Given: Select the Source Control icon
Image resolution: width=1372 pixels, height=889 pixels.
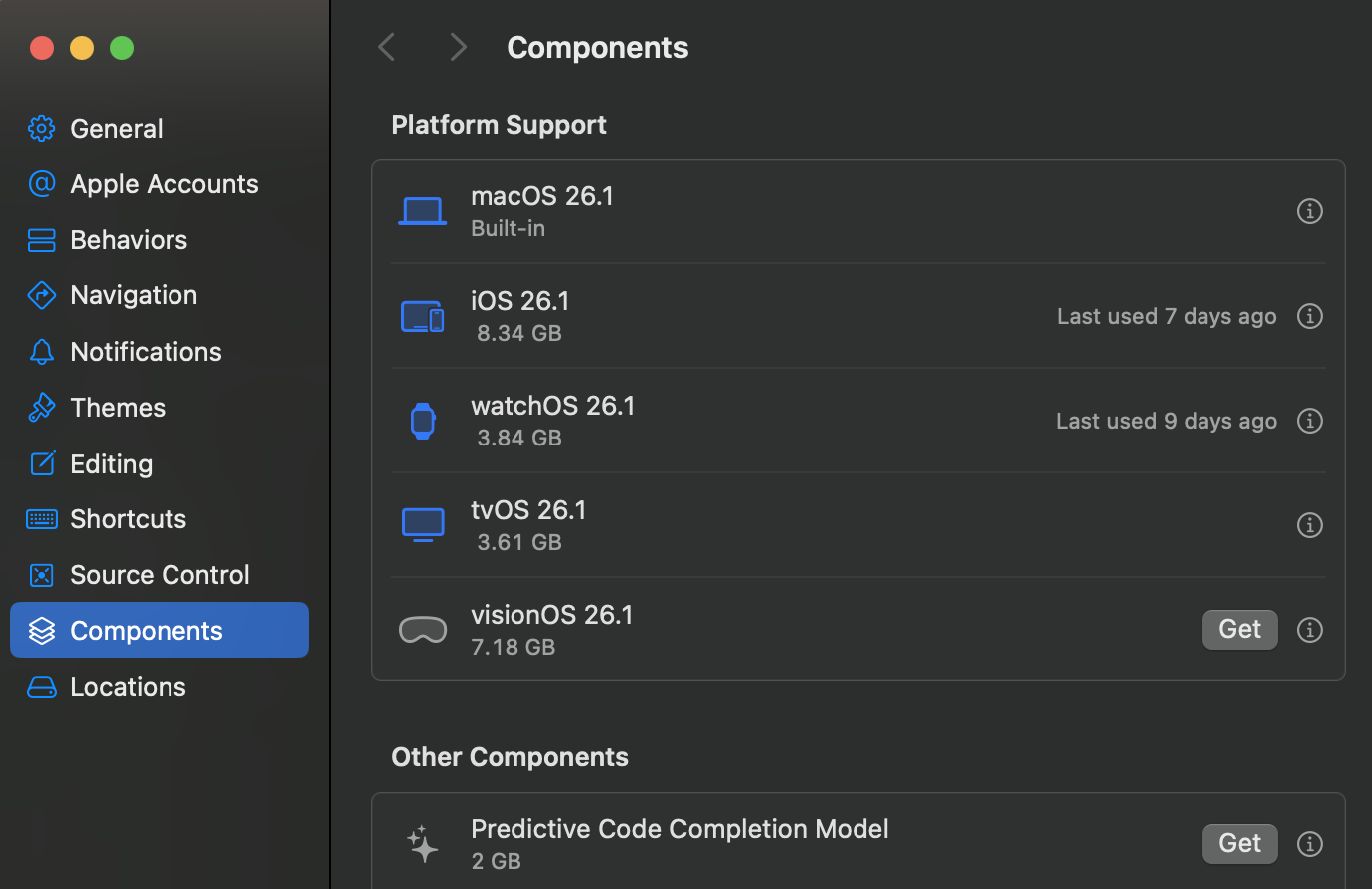Looking at the screenshot, I should (x=41, y=574).
